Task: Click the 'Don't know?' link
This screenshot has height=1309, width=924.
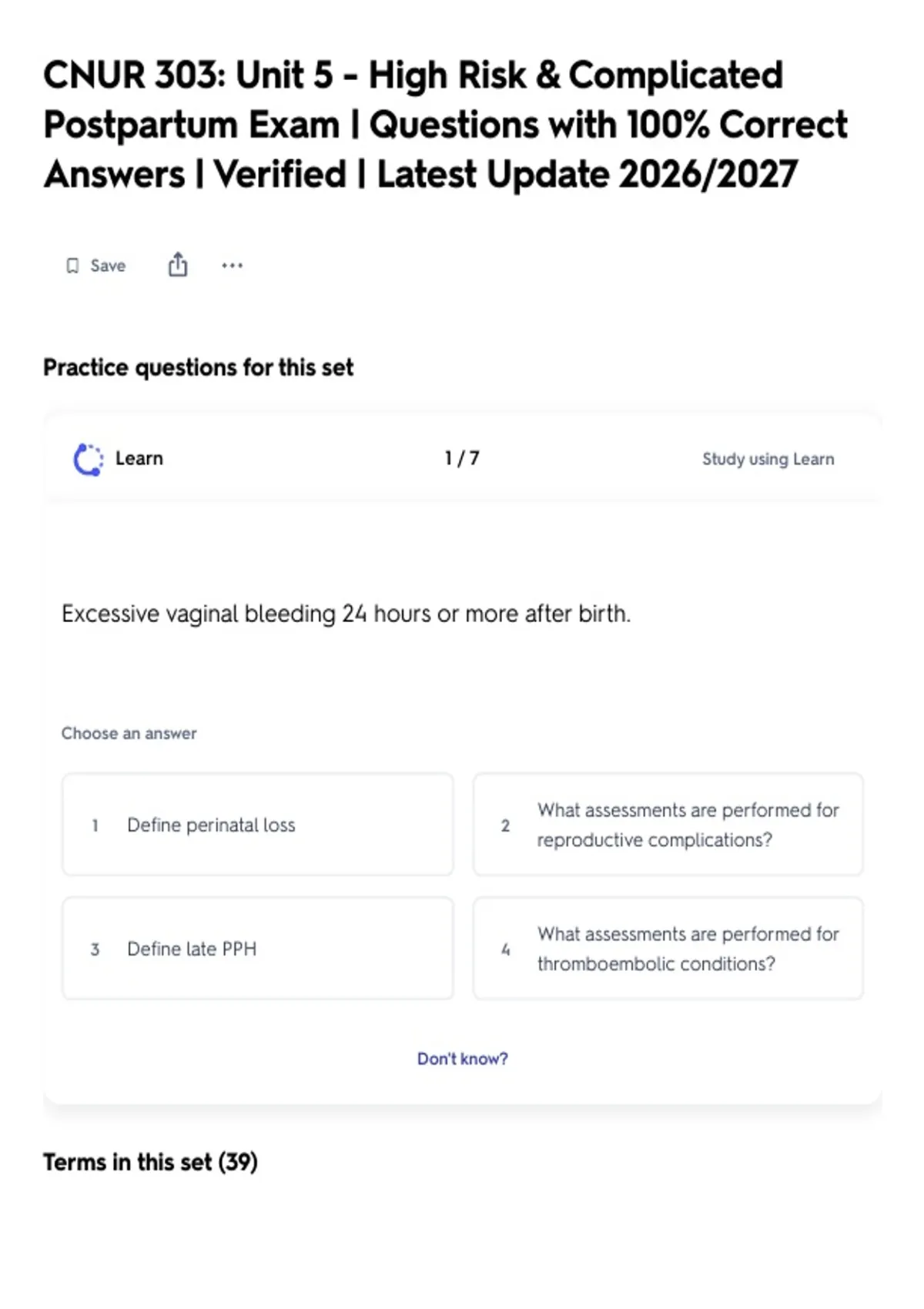Action: tap(462, 1059)
